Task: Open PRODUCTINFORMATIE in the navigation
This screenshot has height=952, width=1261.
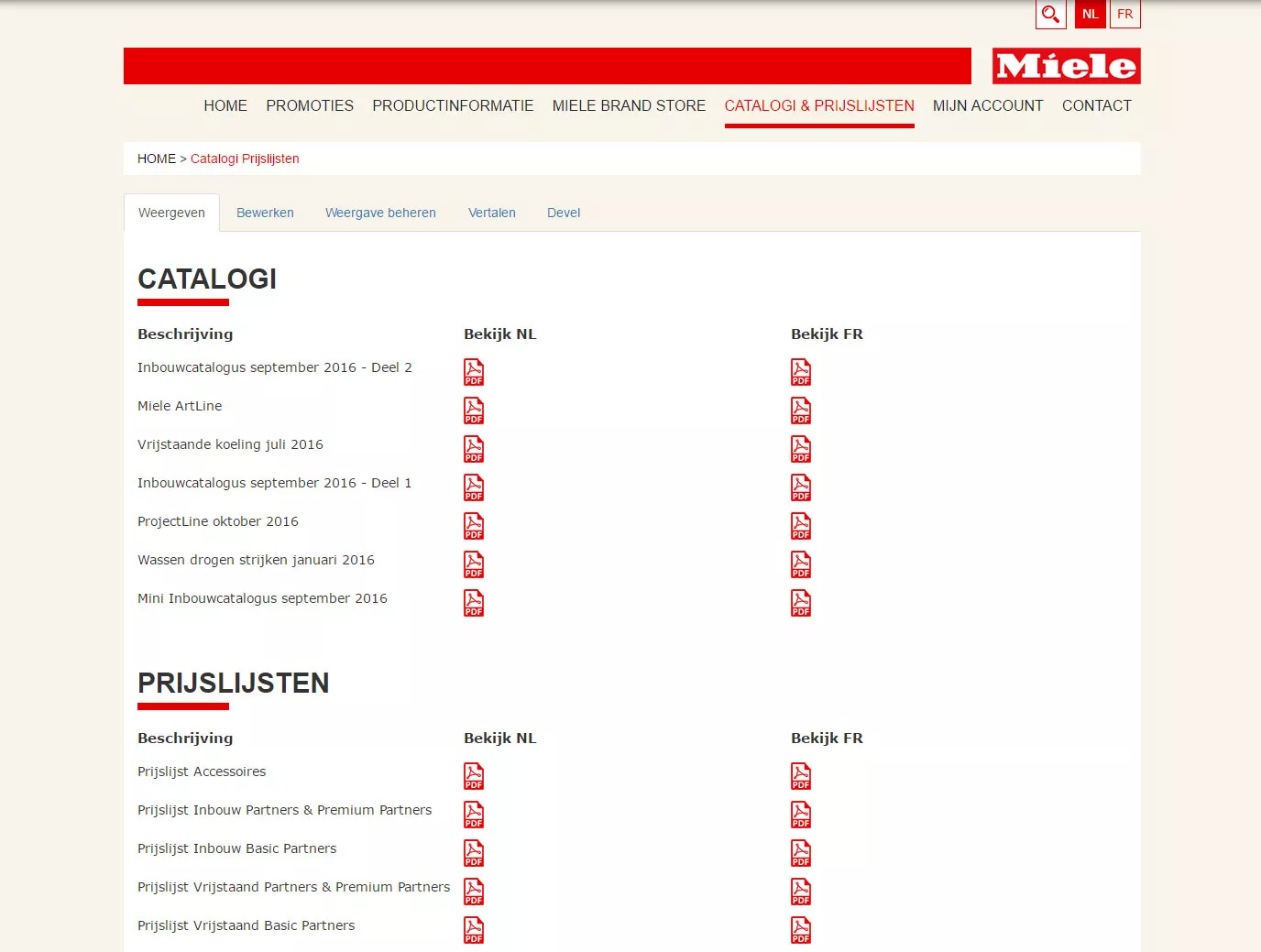Action: click(x=453, y=105)
